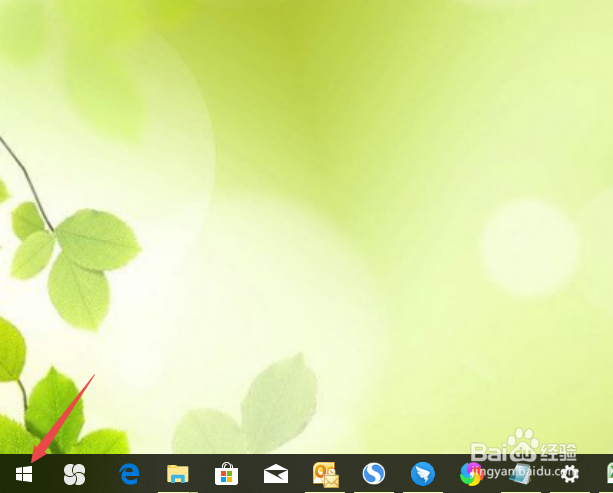Launch Microsoft Edge from the taskbar
The height and width of the screenshot is (493, 613).
(x=129, y=474)
